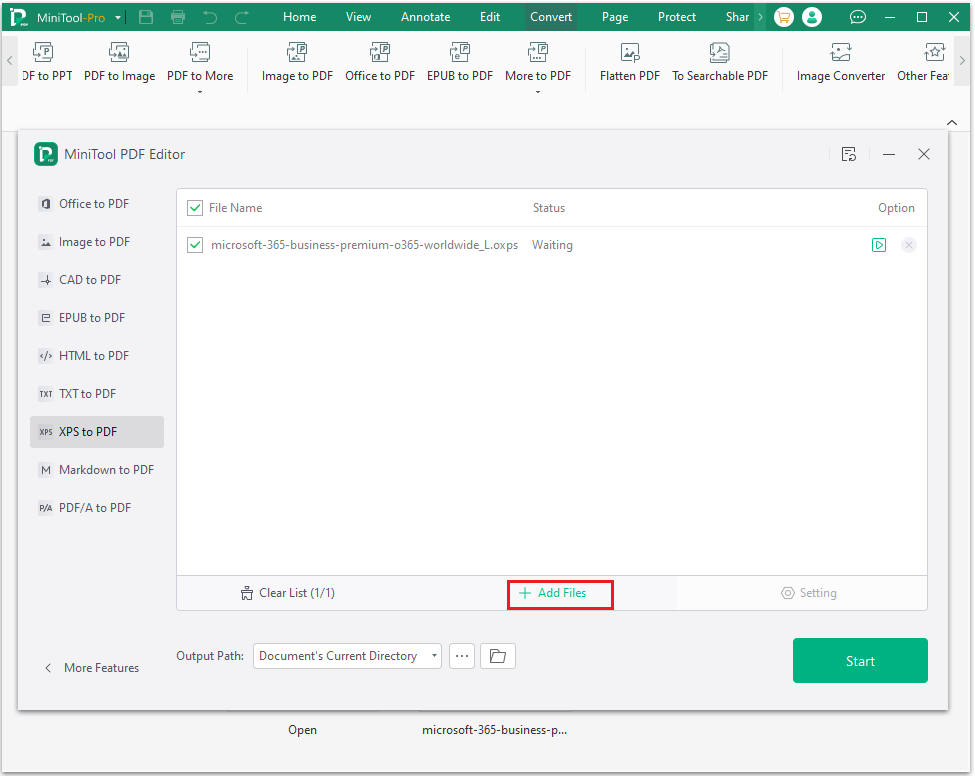Image resolution: width=975 pixels, height=776 pixels.
Task: Click the Start button
Action: click(860, 660)
